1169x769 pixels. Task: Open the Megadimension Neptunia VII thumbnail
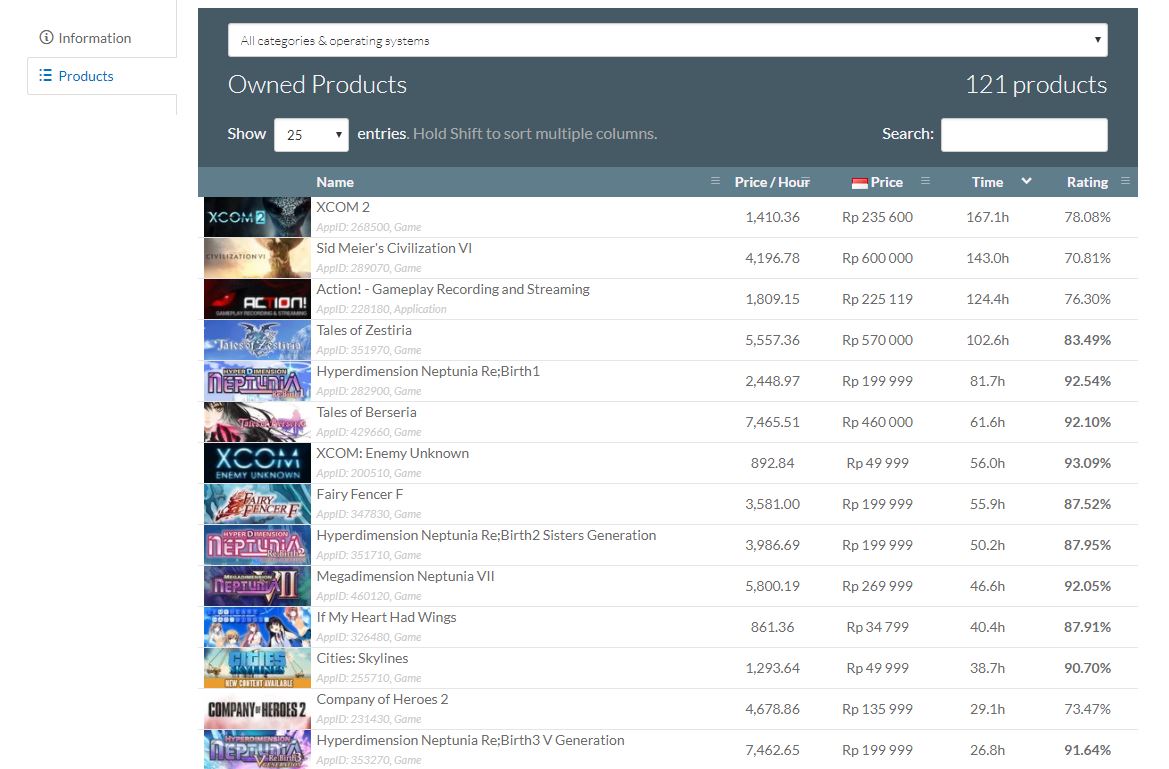(x=257, y=586)
